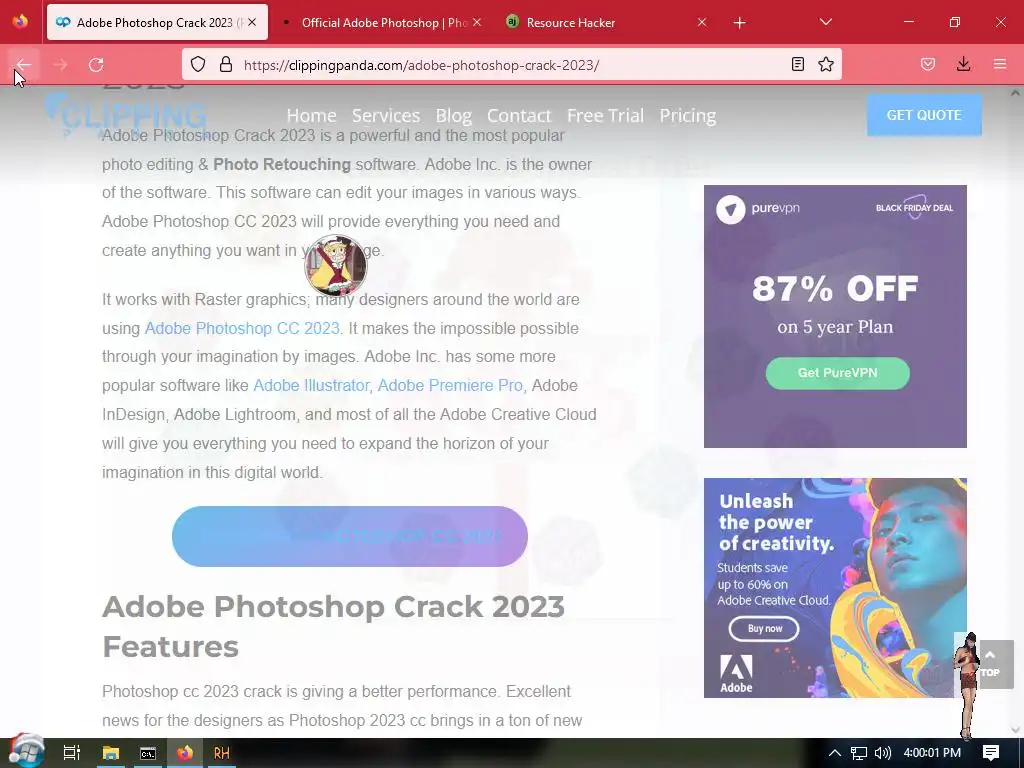Click the Adobe logo in the ad
This screenshot has width=1024, height=768.
point(736,673)
